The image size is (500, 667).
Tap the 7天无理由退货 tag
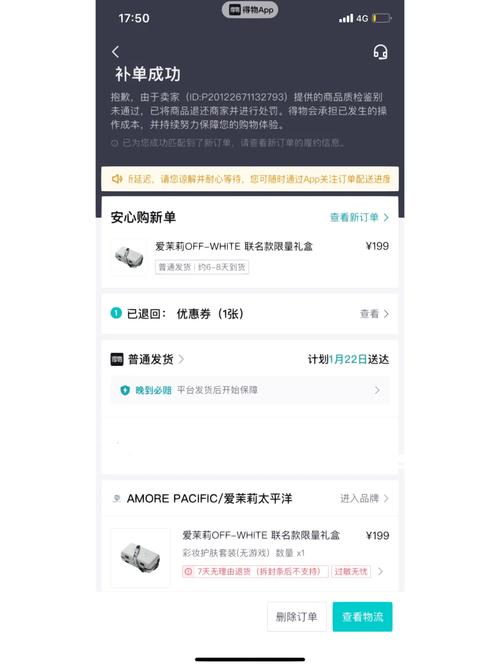pos(255,571)
